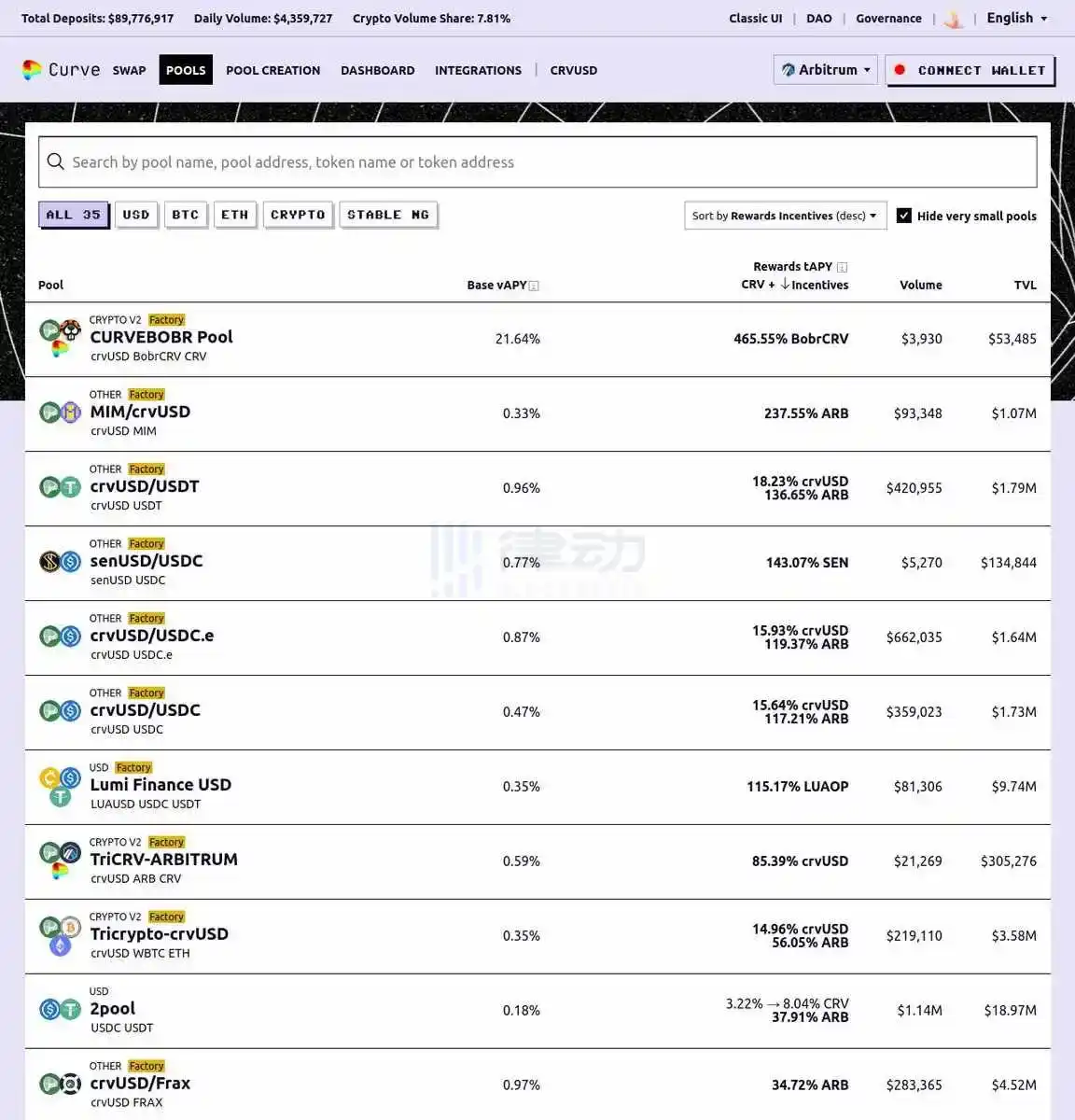The height and width of the screenshot is (1120, 1075).
Task: Sort by Volume column header
Action: pos(921,286)
